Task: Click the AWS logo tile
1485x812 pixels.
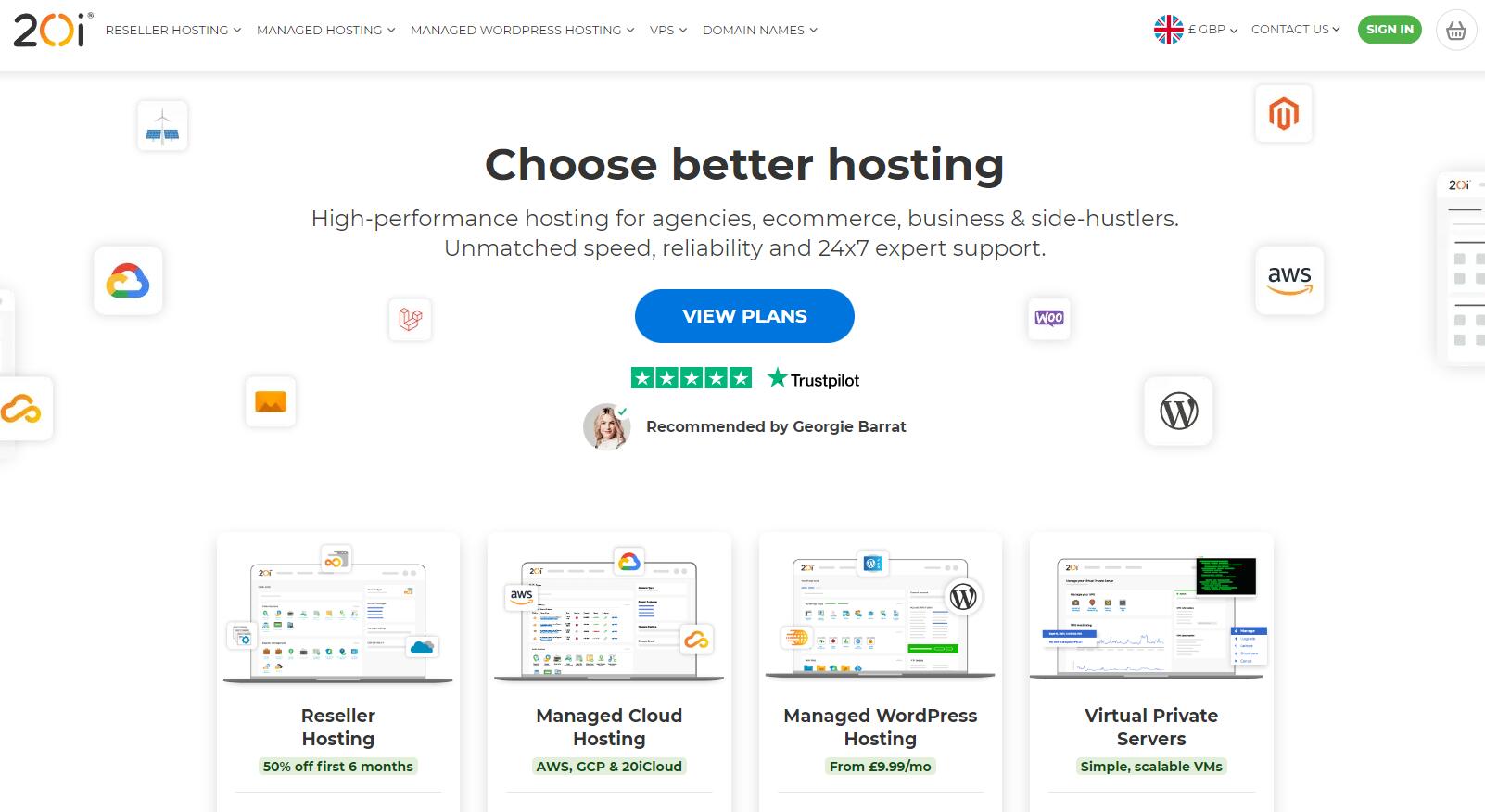Action: [1289, 280]
